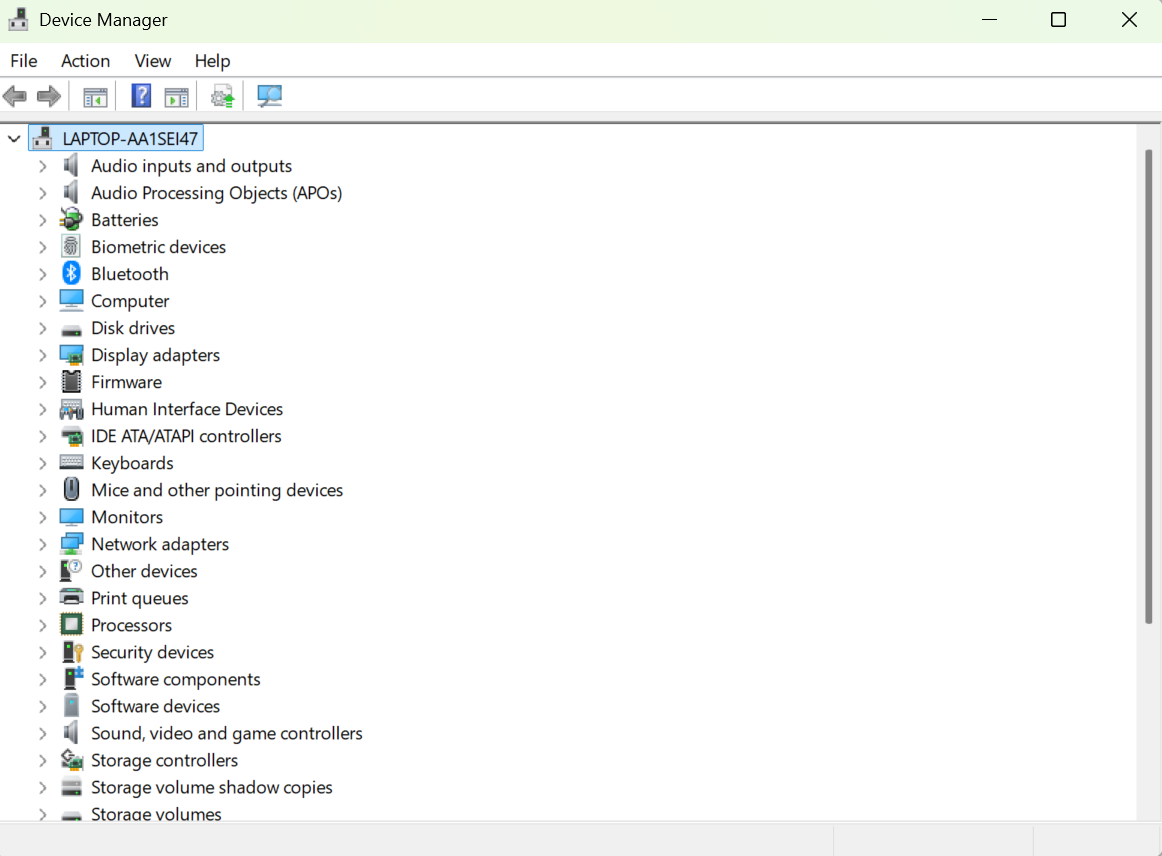The width and height of the screenshot is (1162, 856).
Task: Expand the Display adapters chevron
Action: (x=43, y=355)
